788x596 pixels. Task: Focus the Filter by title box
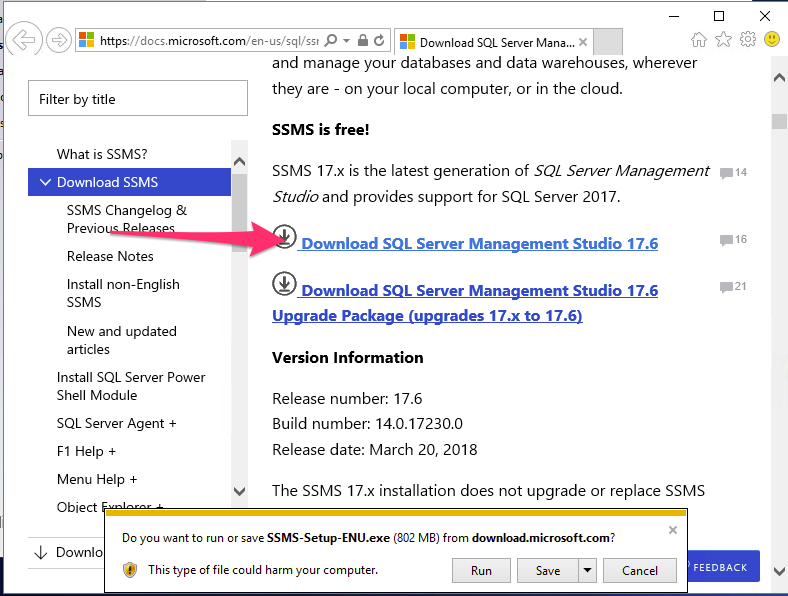pos(138,98)
